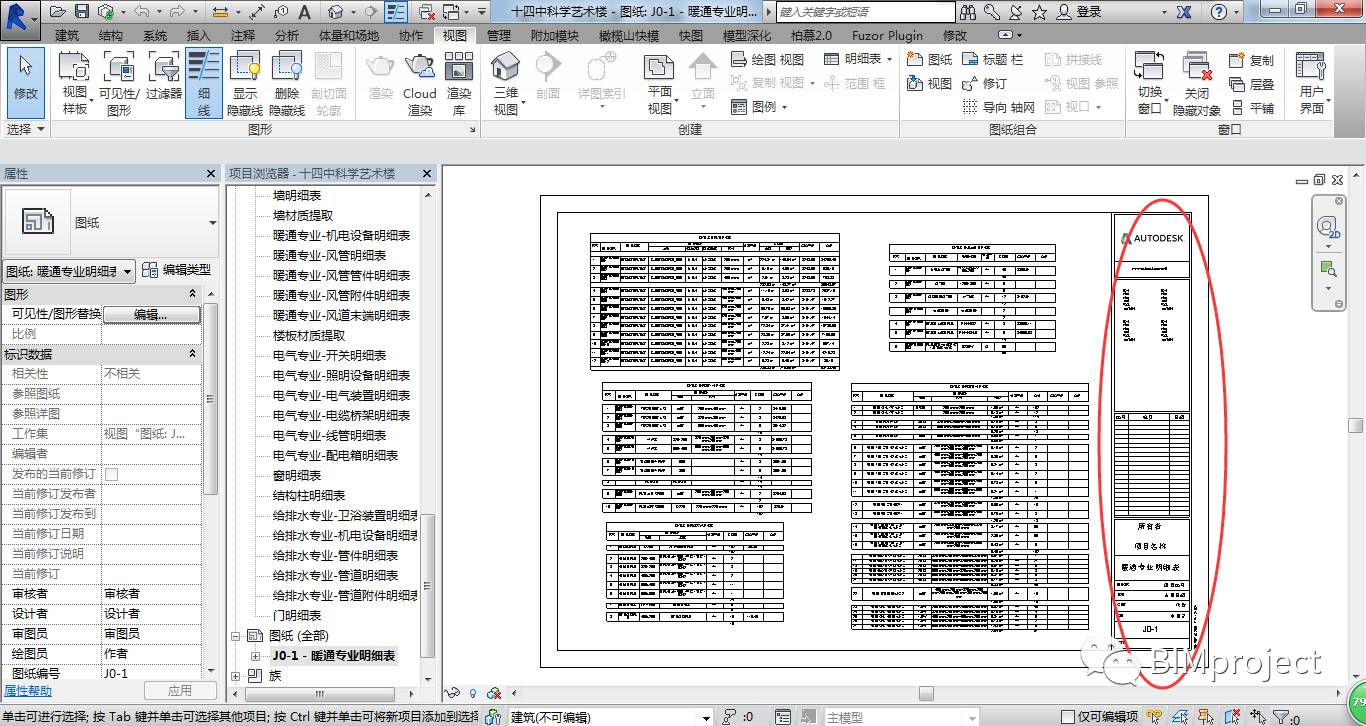Viewport: 1366px width, 726px height.
Task: Tile windows using 平铺
Action: click(x=1251, y=108)
